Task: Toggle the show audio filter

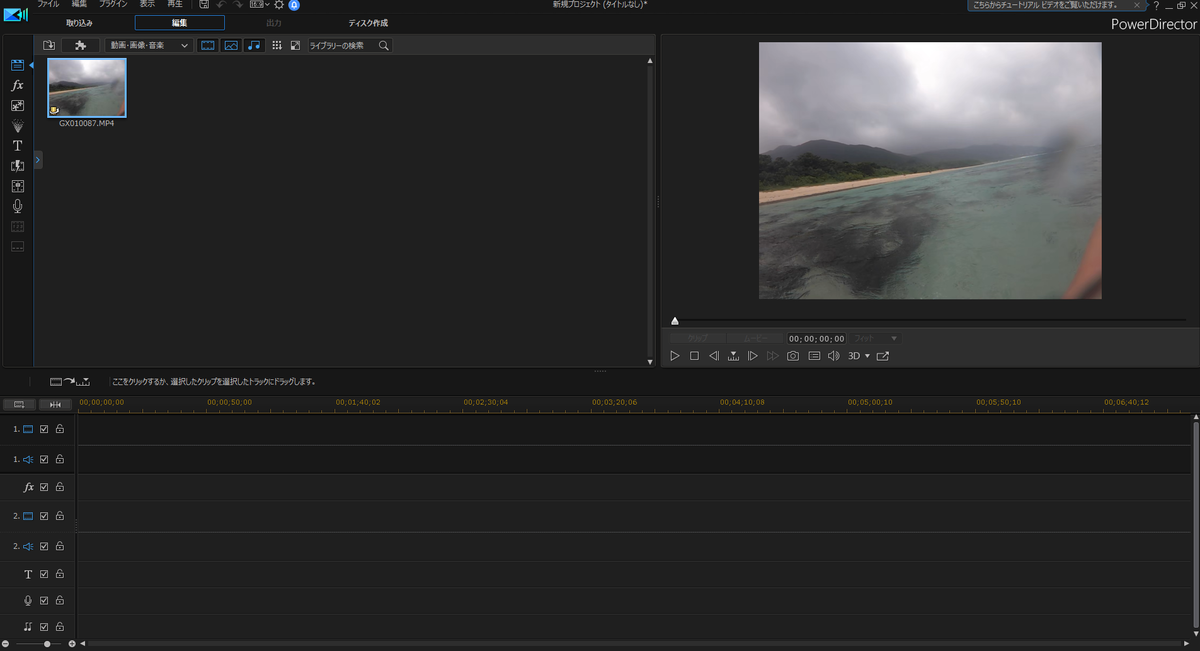Action: [x=254, y=45]
